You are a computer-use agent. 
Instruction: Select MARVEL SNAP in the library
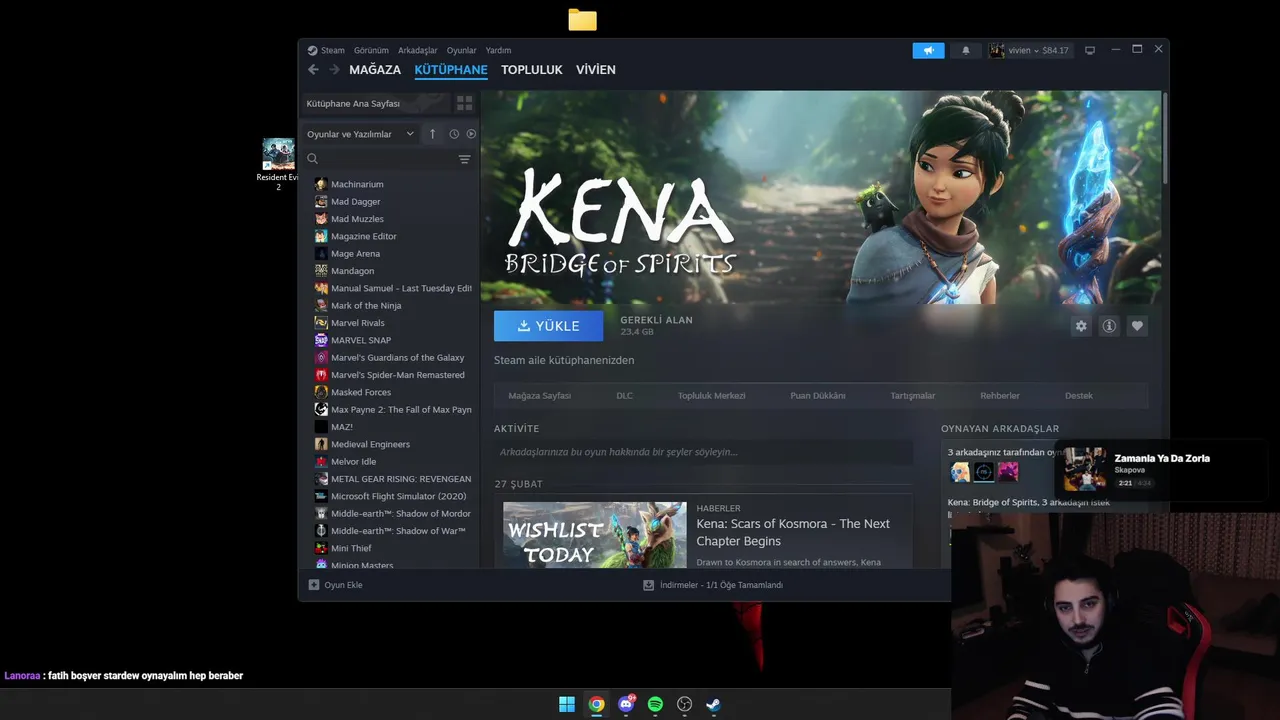coord(361,340)
